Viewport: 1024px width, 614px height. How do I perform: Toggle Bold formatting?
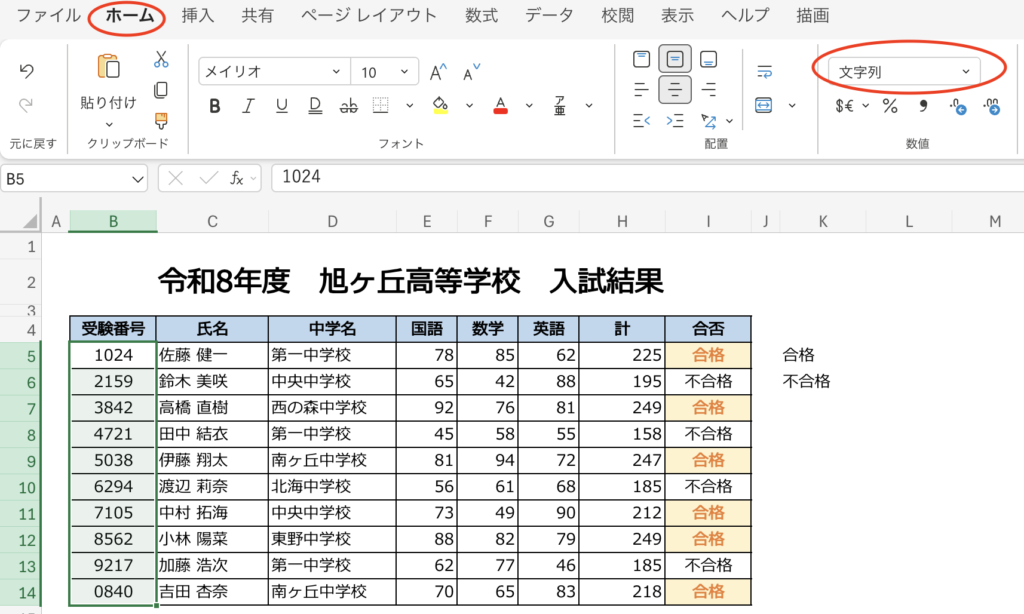coord(214,106)
